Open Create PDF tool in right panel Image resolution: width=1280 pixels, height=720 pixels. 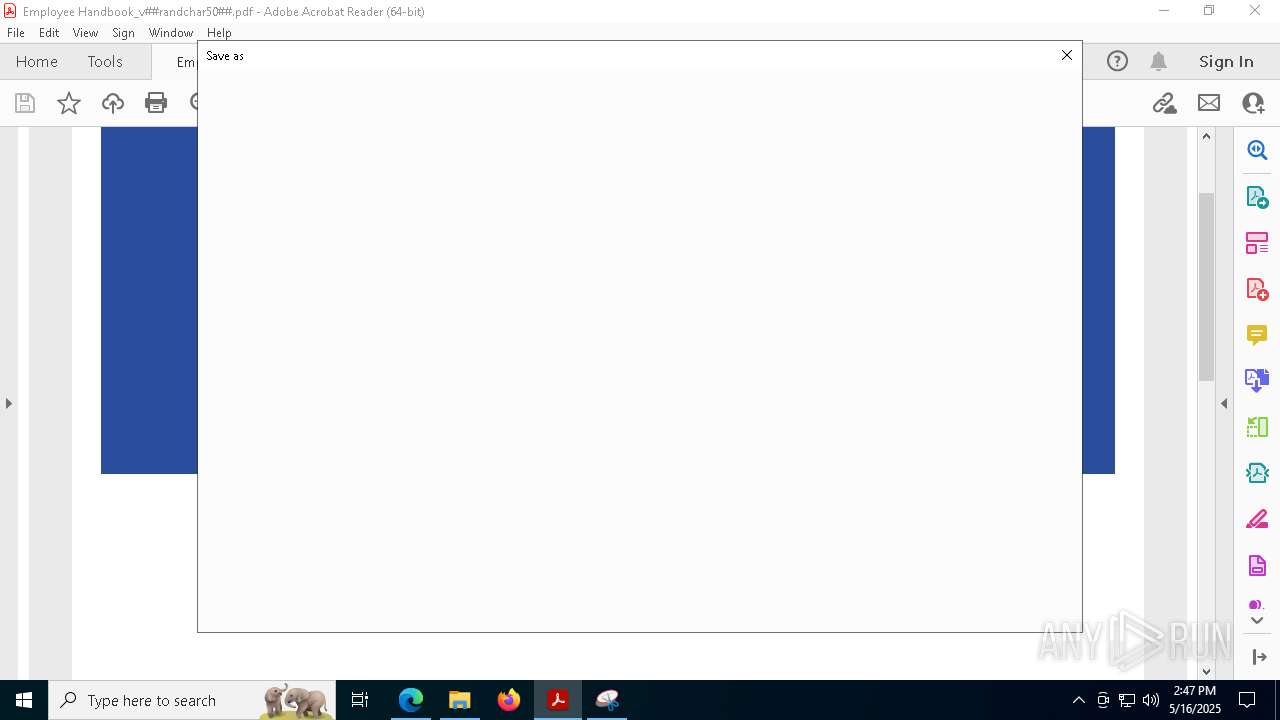click(x=1257, y=289)
